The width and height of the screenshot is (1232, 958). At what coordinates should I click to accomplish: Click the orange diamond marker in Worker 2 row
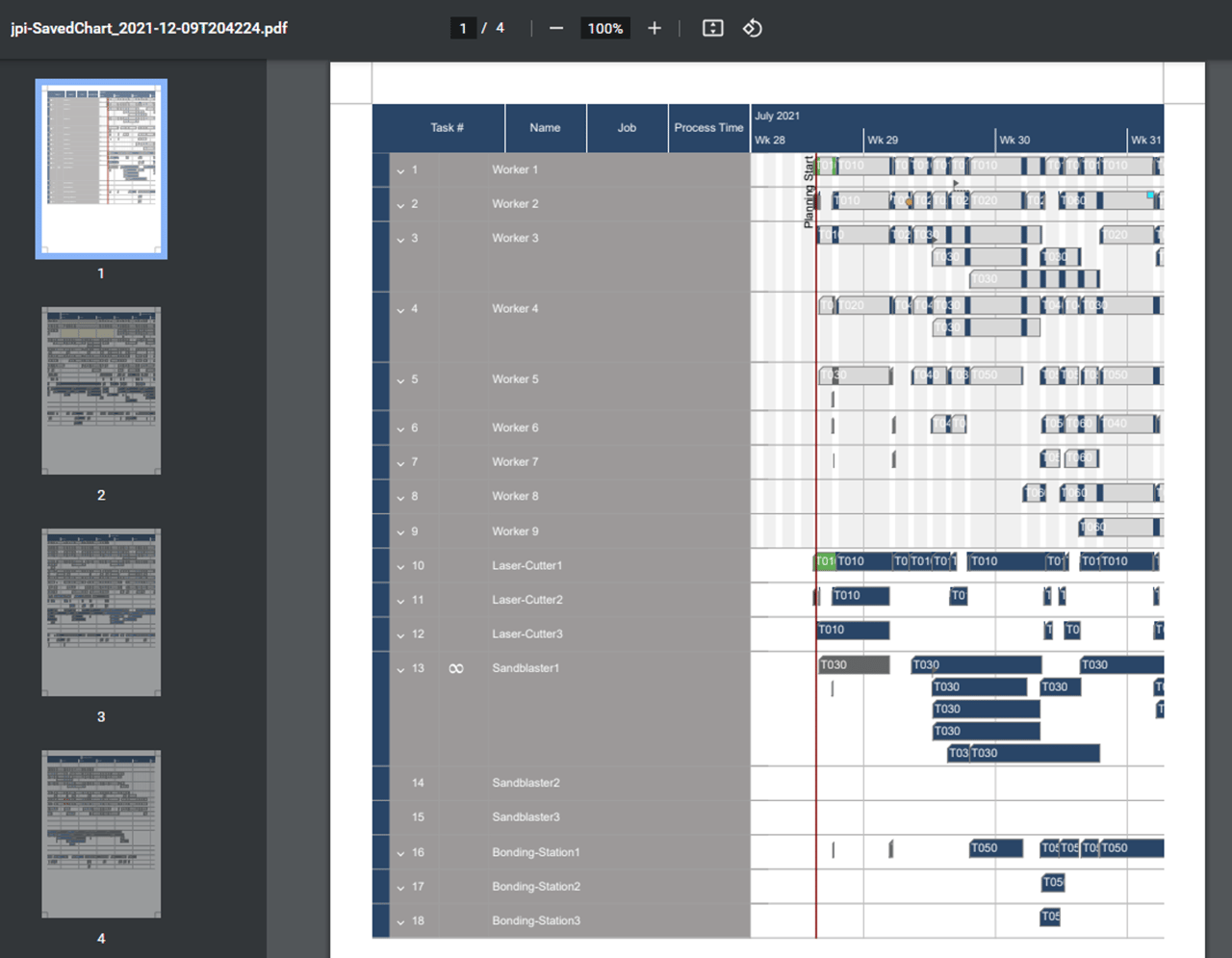click(x=907, y=203)
